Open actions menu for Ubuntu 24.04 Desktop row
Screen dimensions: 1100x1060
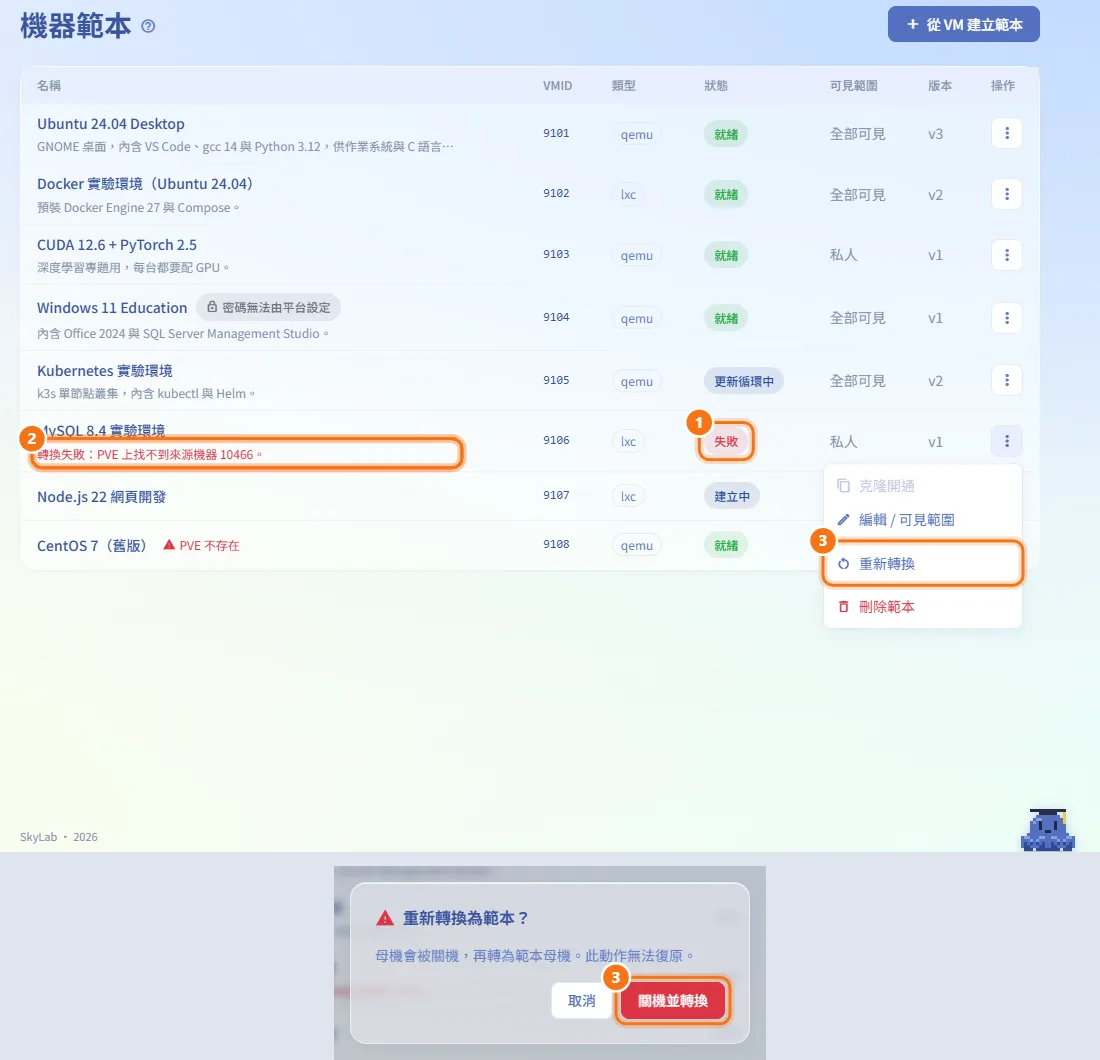[x=1007, y=133]
